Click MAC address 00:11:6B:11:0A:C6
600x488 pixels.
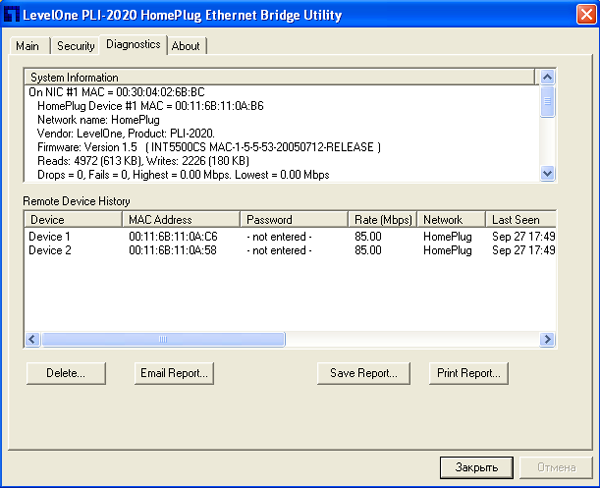pos(173,237)
